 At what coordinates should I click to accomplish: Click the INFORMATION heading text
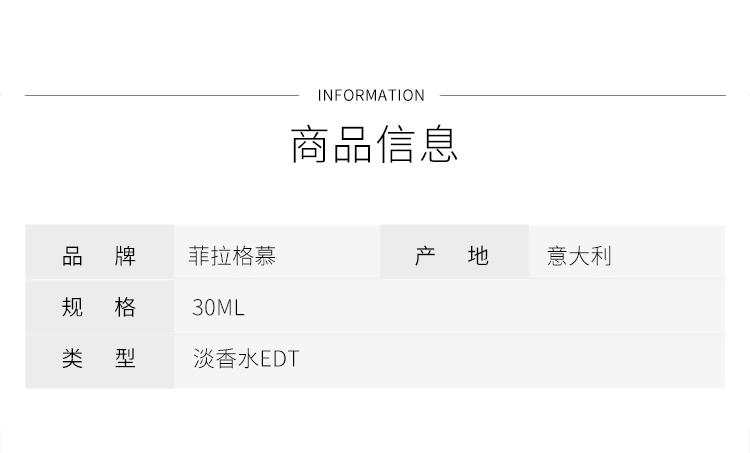371,95
